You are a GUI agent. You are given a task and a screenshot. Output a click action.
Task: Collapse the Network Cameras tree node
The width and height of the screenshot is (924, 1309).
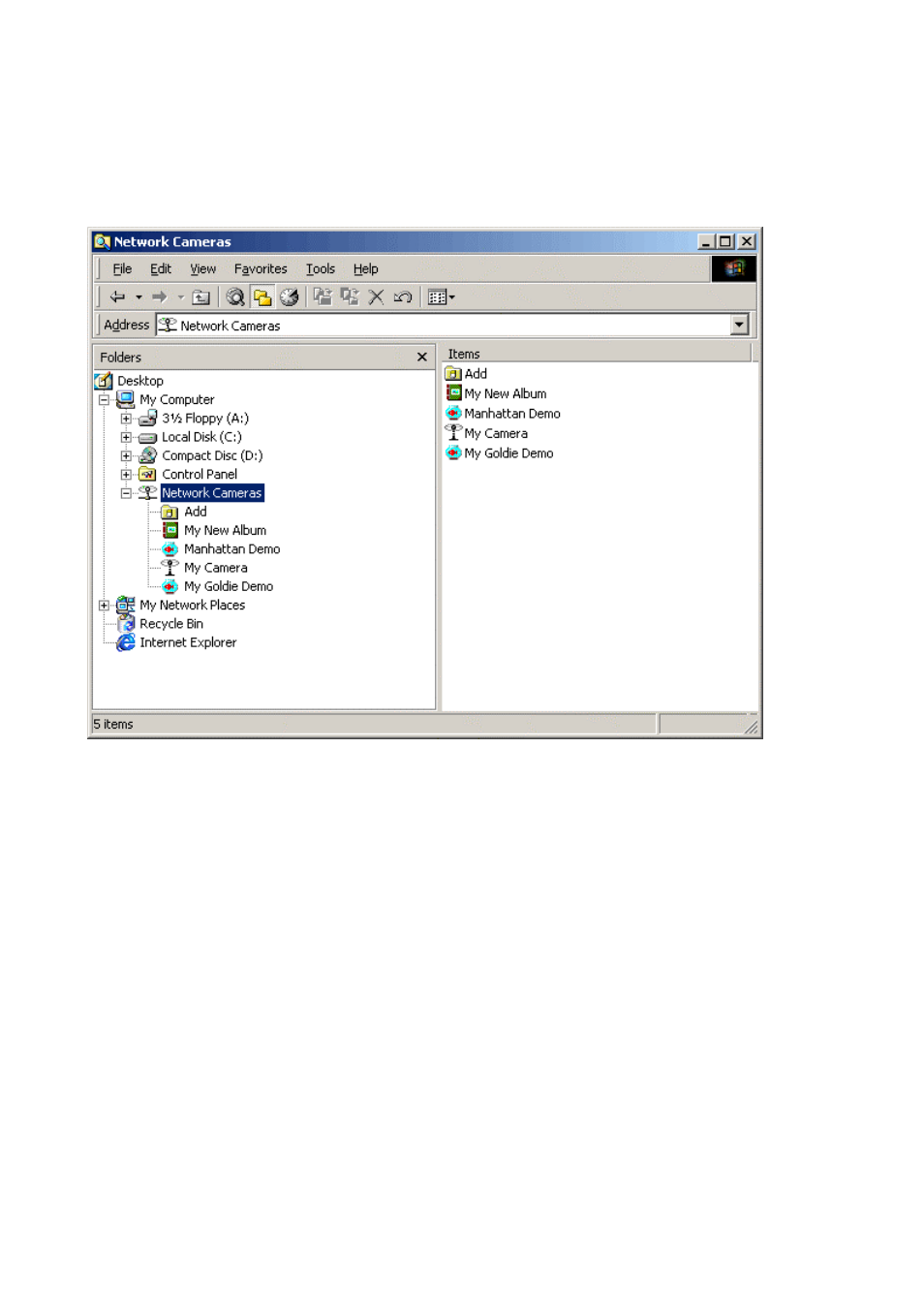pyautogui.click(x=126, y=493)
